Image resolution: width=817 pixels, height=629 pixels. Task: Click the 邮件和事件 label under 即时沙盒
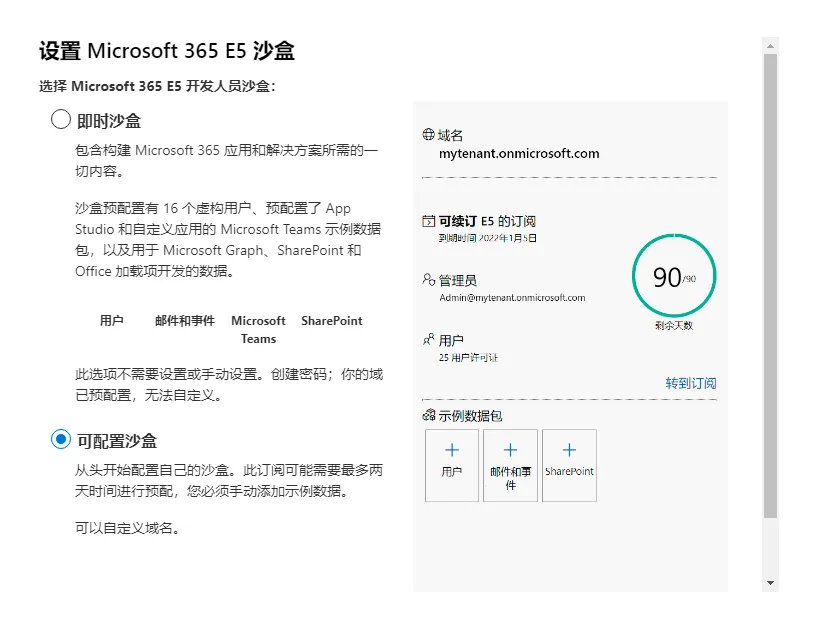click(x=185, y=321)
